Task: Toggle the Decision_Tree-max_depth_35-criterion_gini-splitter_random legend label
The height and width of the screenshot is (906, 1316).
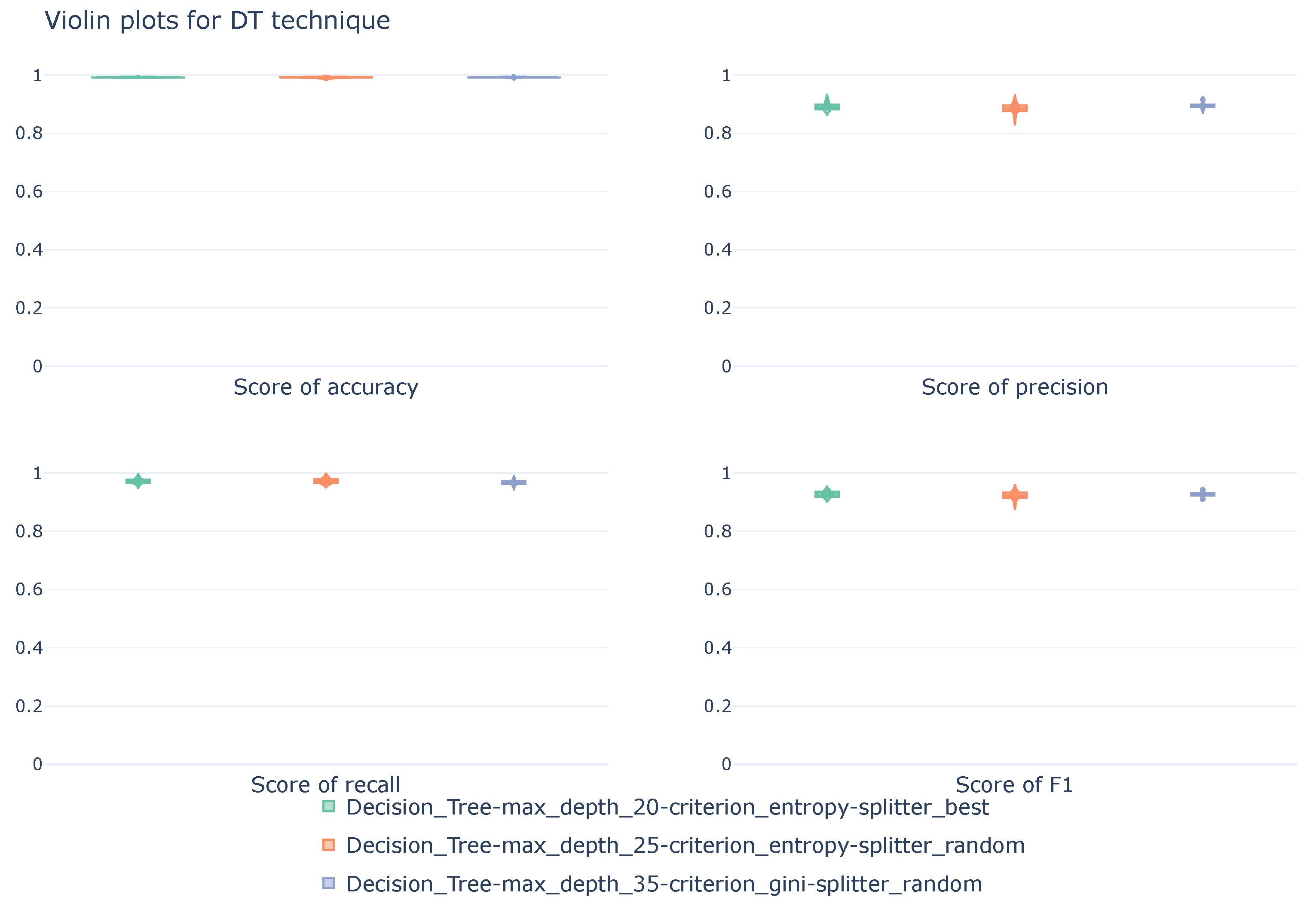Action: [x=664, y=884]
